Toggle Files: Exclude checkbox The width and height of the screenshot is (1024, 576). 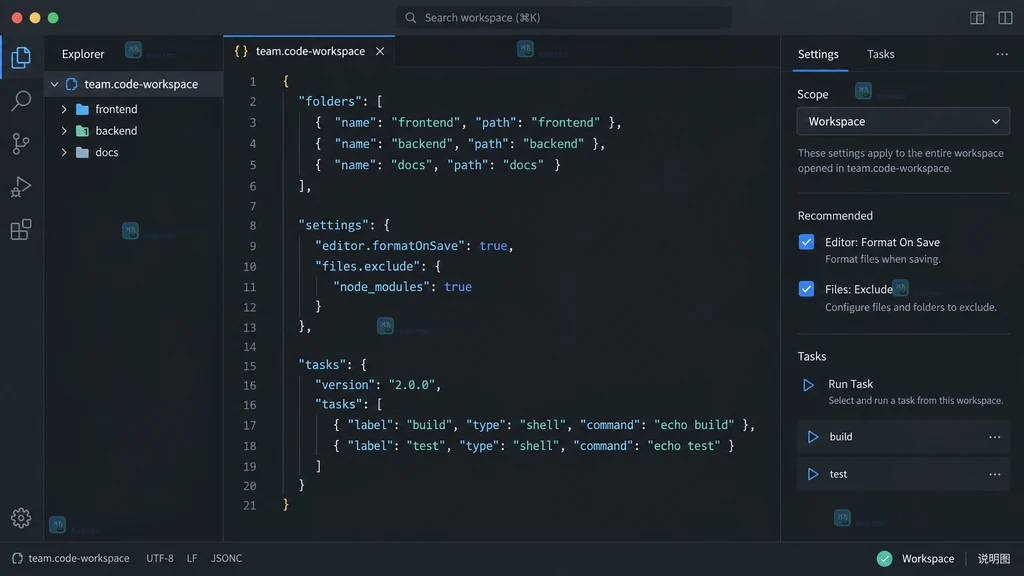point(806,289)
